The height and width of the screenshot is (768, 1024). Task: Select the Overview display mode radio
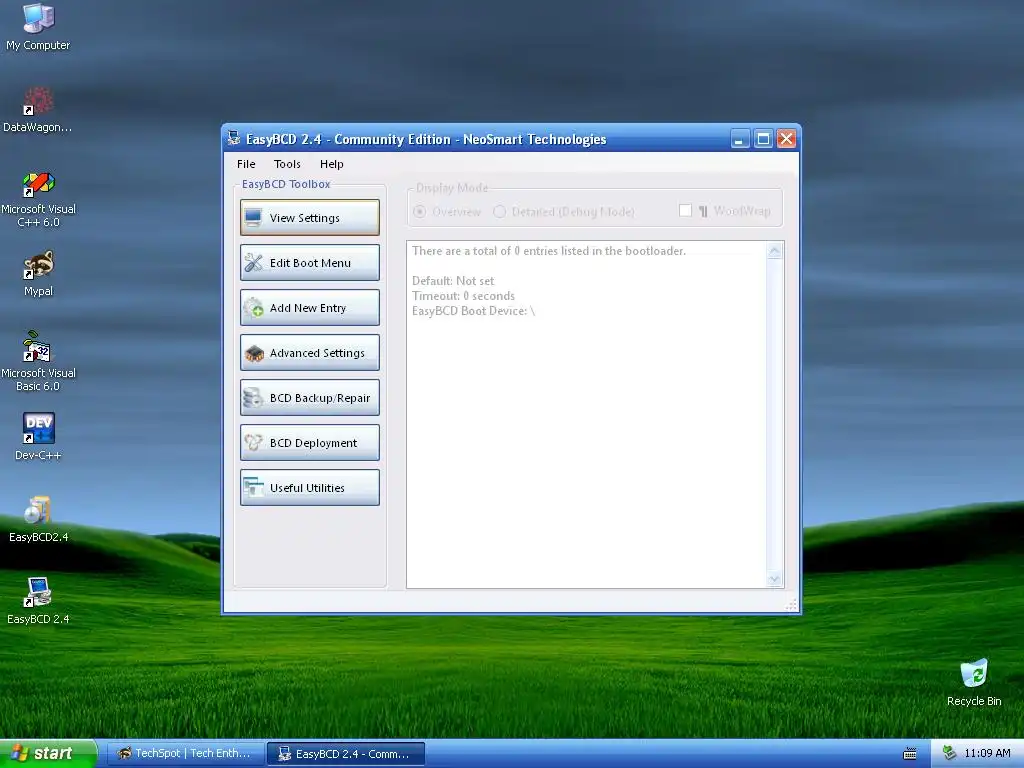[420, 212]
